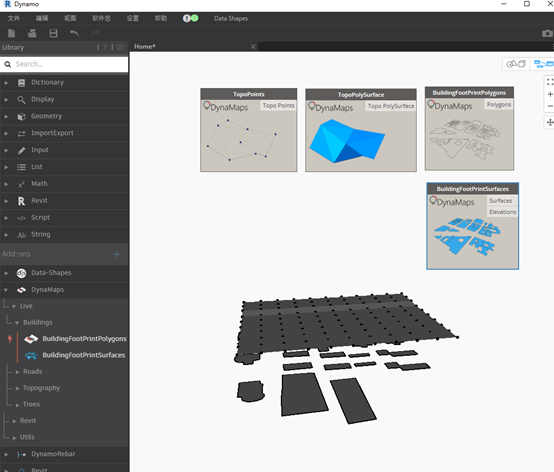Click the Undo arrow icon
554x472 pixels.
click(x=74, y=33)
